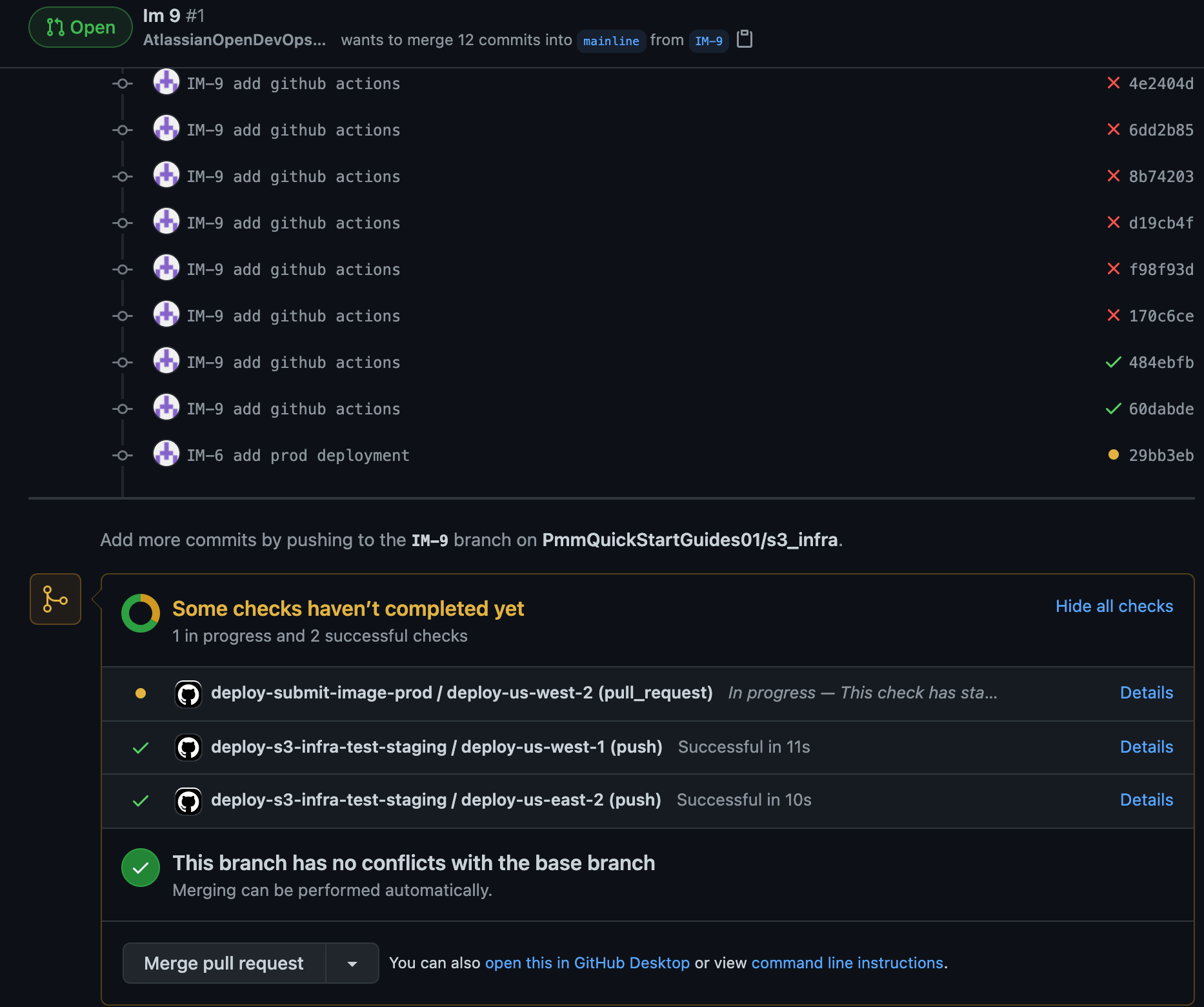The width and height of the screenshot is (1204, 1007).
Task: Click red X status for commit 170c6ce
Action: coord(1113,316)
